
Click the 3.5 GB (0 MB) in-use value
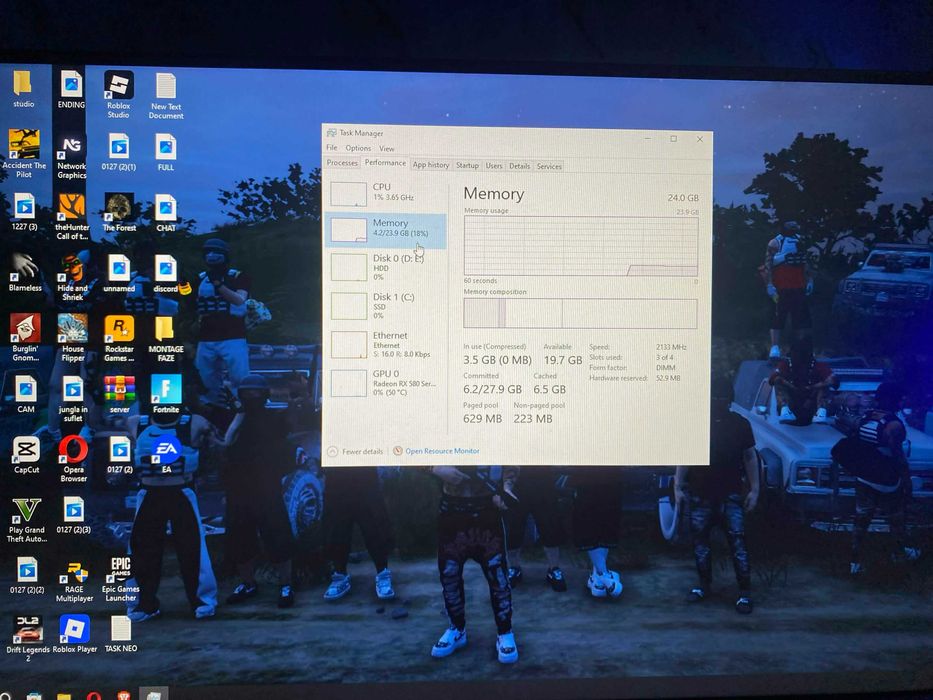(497, 360)
